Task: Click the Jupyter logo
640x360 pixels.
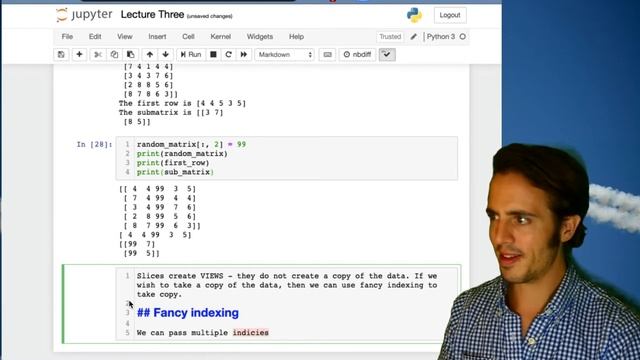Action: (x=84, y=15)
